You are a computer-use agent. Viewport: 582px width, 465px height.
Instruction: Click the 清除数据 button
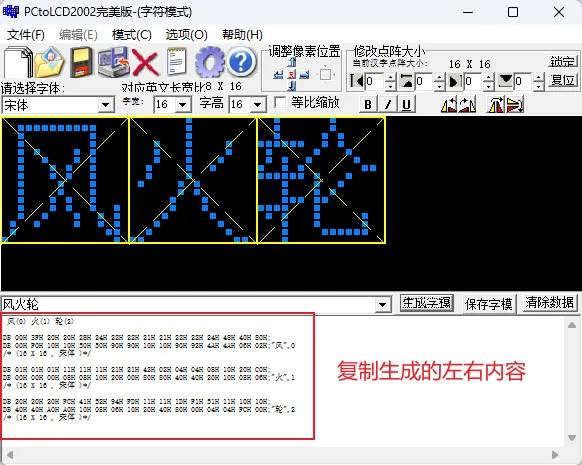[550, 303]
